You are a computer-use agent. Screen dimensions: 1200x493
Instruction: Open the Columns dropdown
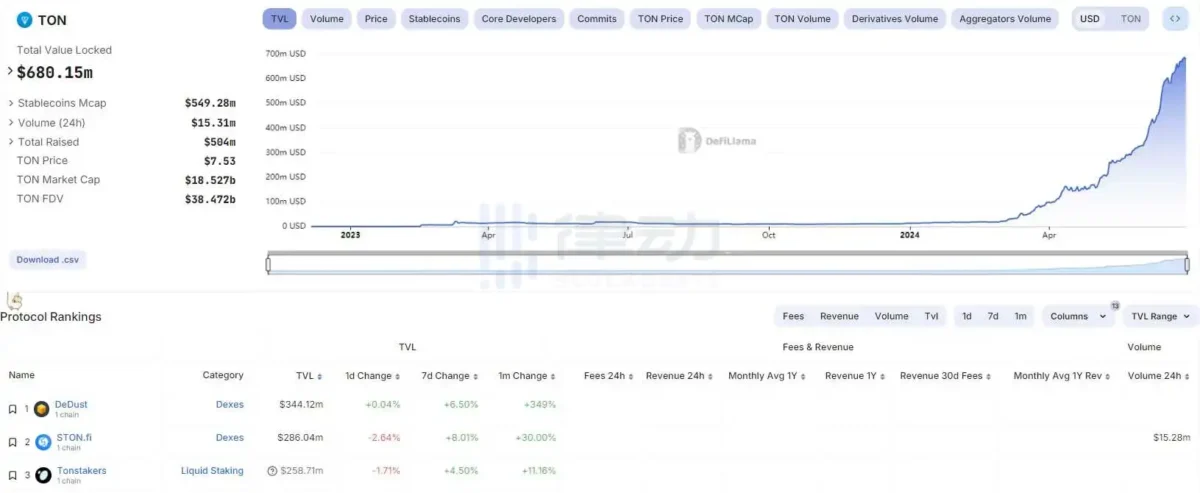[x=1078, y=316]
